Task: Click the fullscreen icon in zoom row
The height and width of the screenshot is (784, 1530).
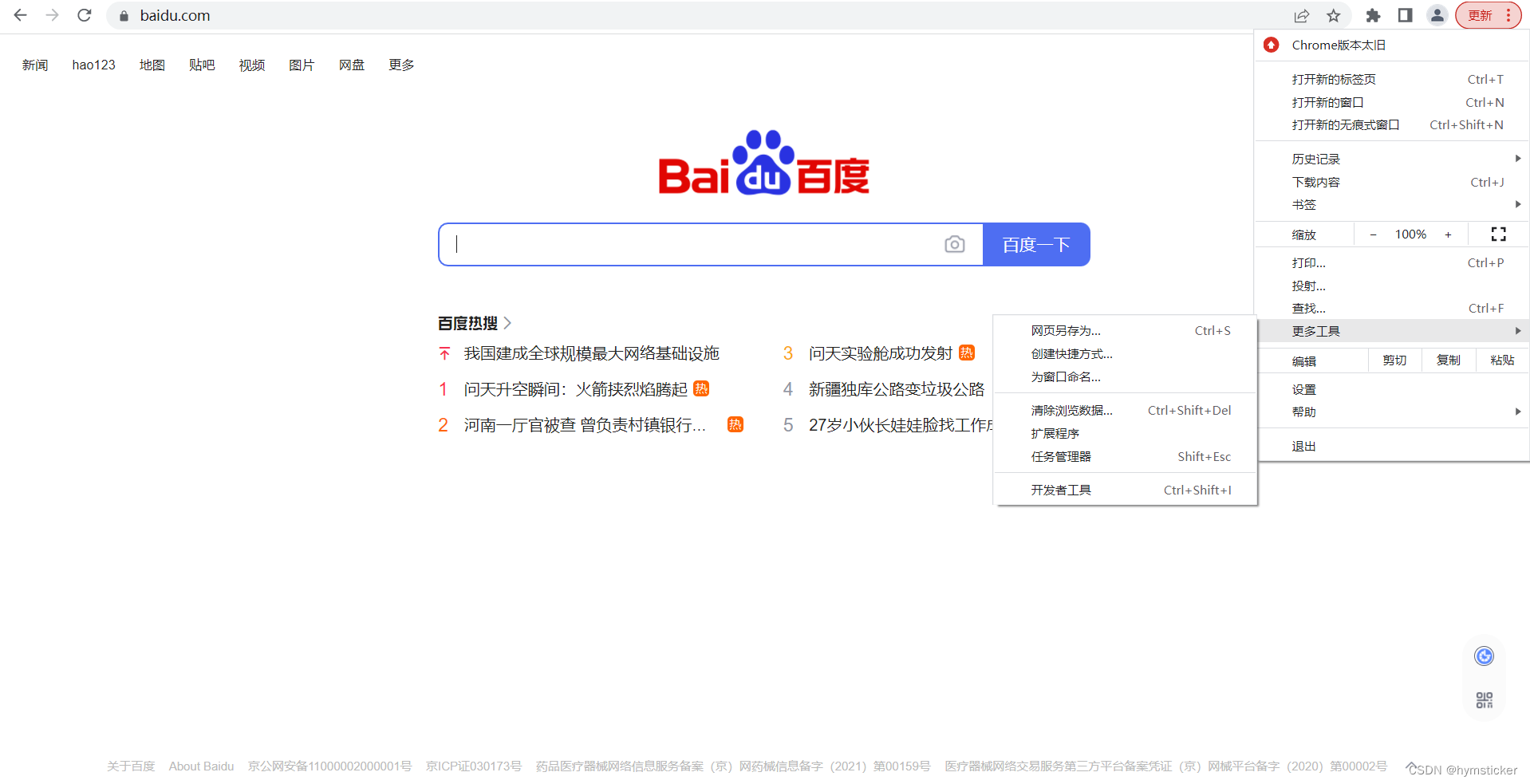Action: 1498,234
